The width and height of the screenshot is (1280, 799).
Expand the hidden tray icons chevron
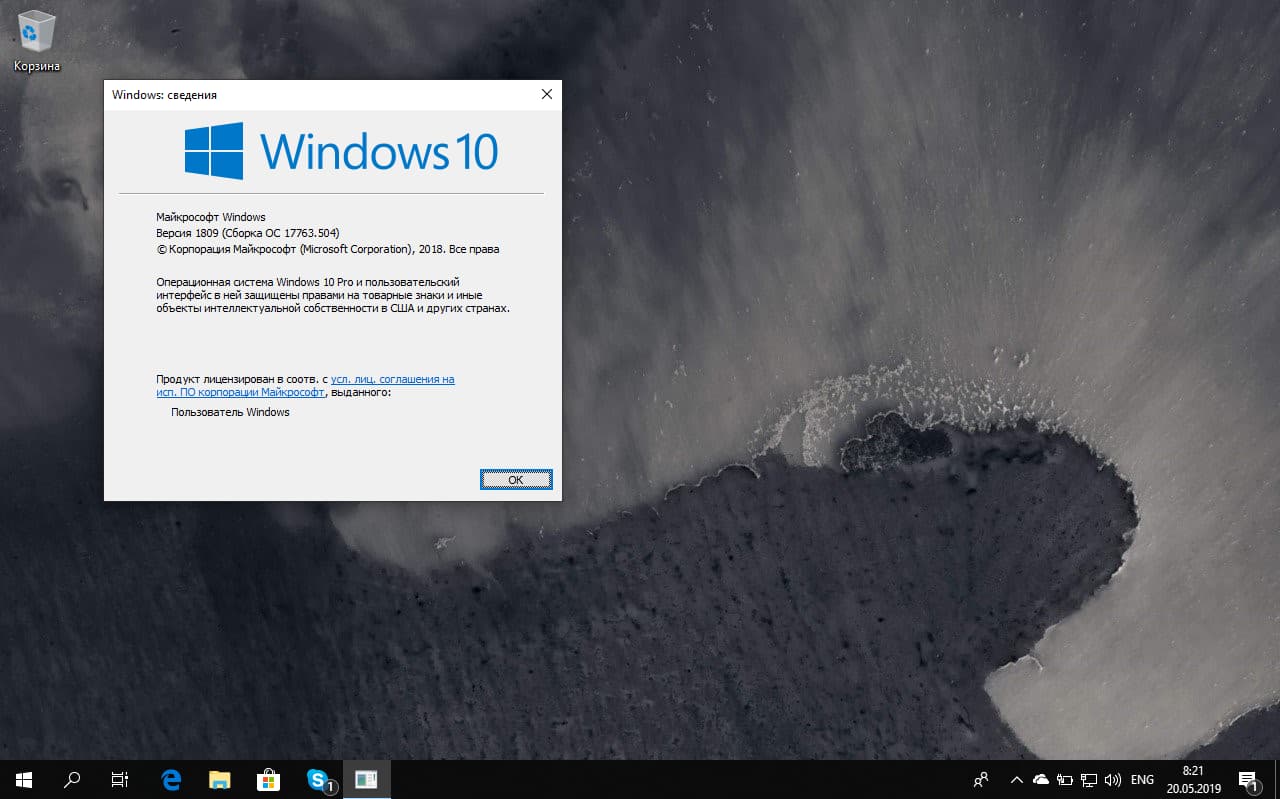1016,779
